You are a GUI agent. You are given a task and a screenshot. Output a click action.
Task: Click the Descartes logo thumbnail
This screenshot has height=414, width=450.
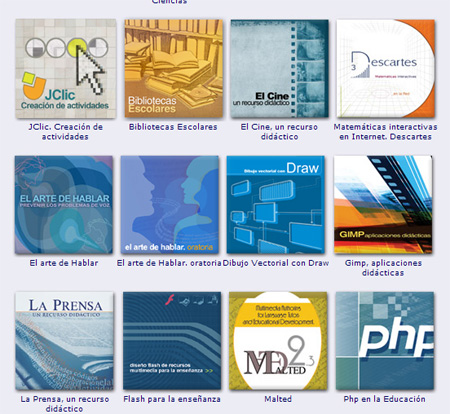coord(385,68)
